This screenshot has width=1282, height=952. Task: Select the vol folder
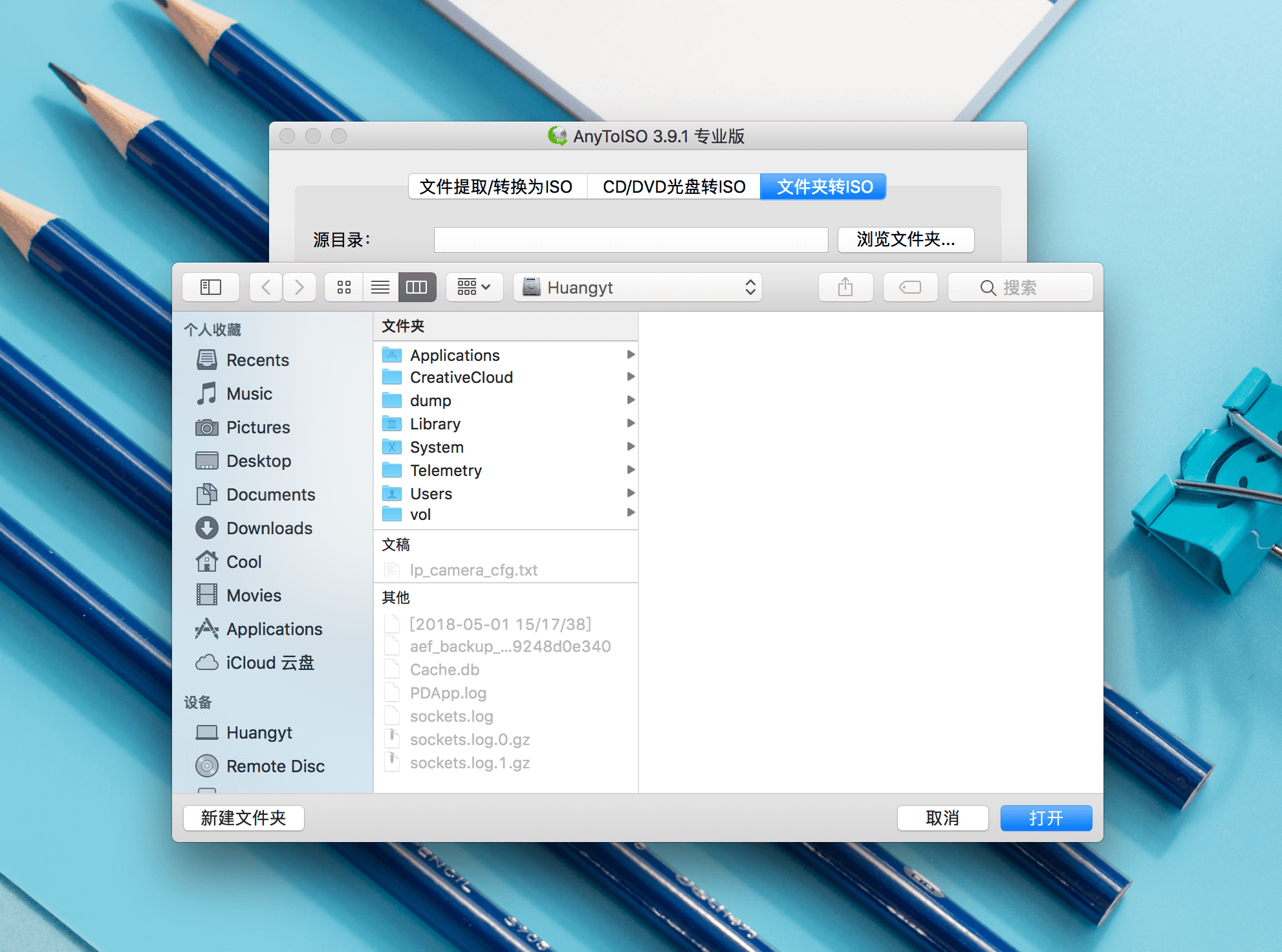[506, 514]
